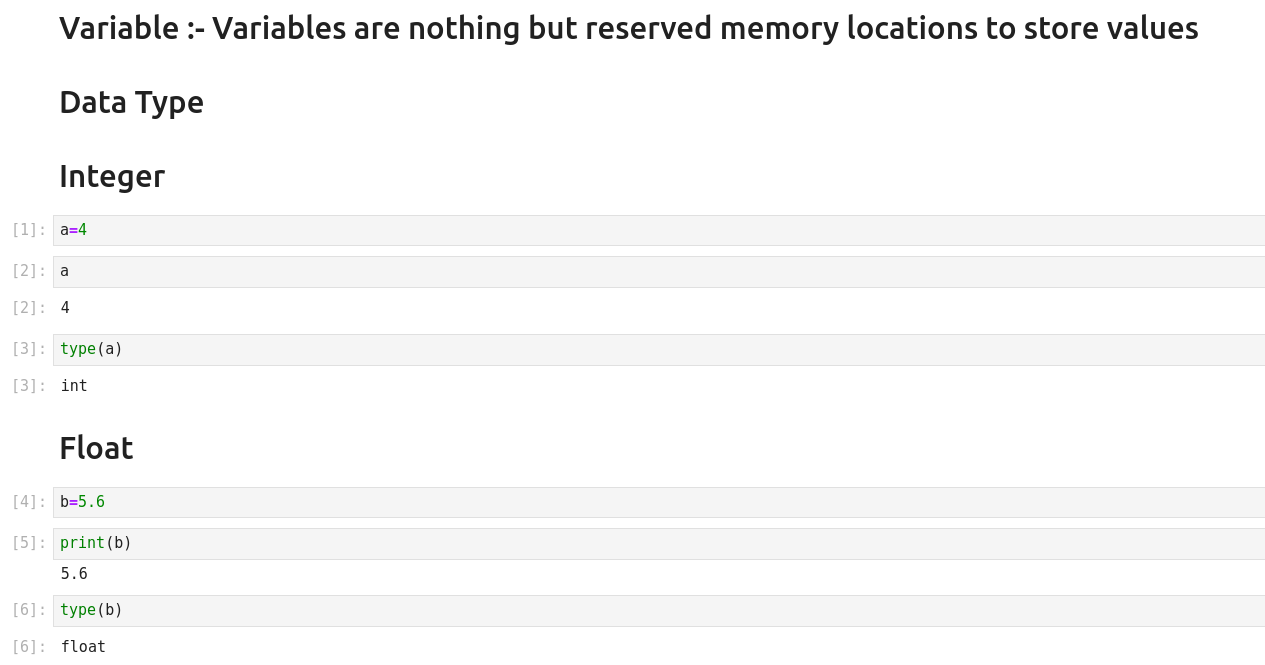Select the float output text

click(x=83, y=647)
